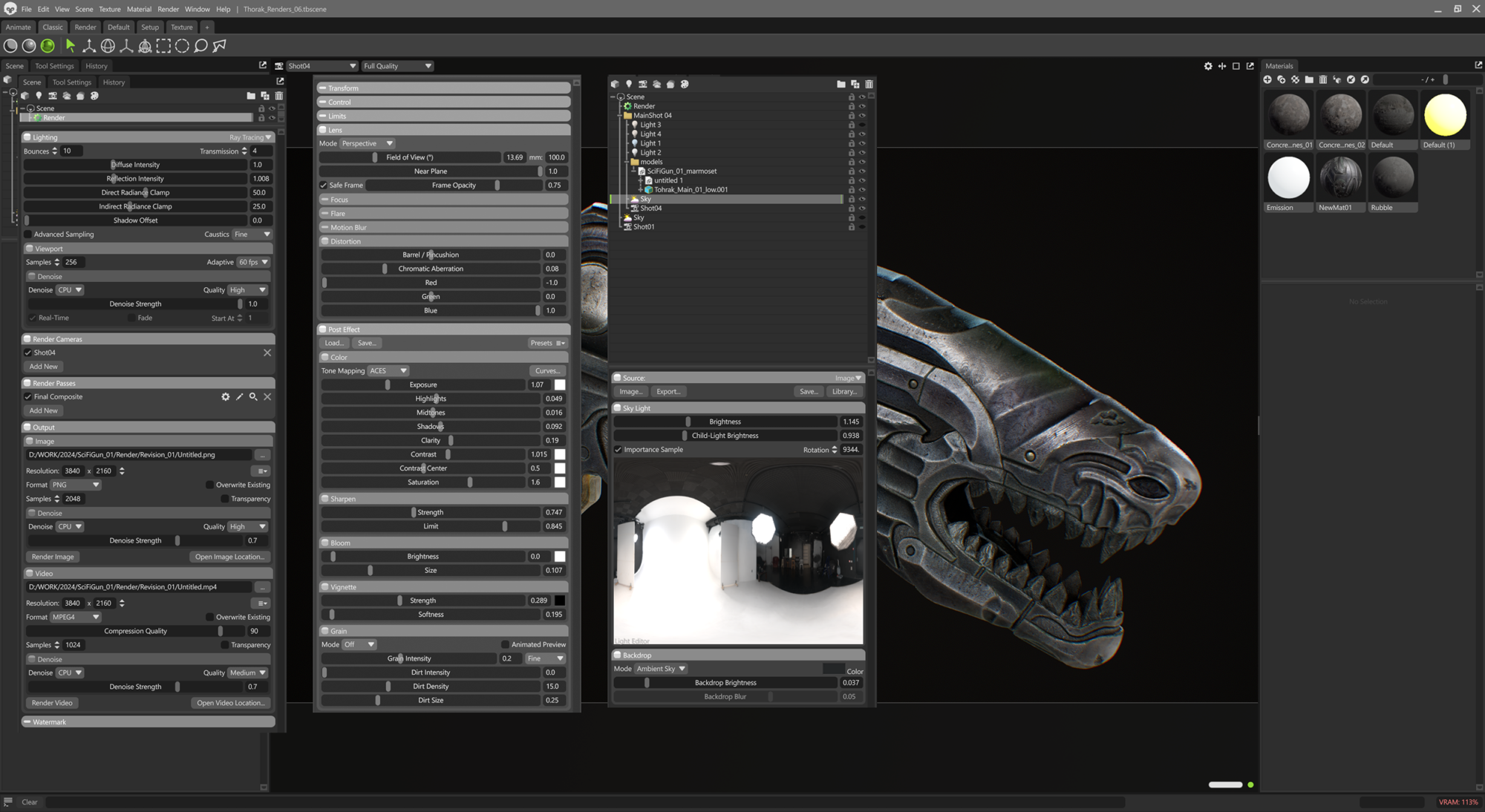The width and height of the screenshot is (1485, 812).
Task: Open the Material menu
Action: pos(139,9)
